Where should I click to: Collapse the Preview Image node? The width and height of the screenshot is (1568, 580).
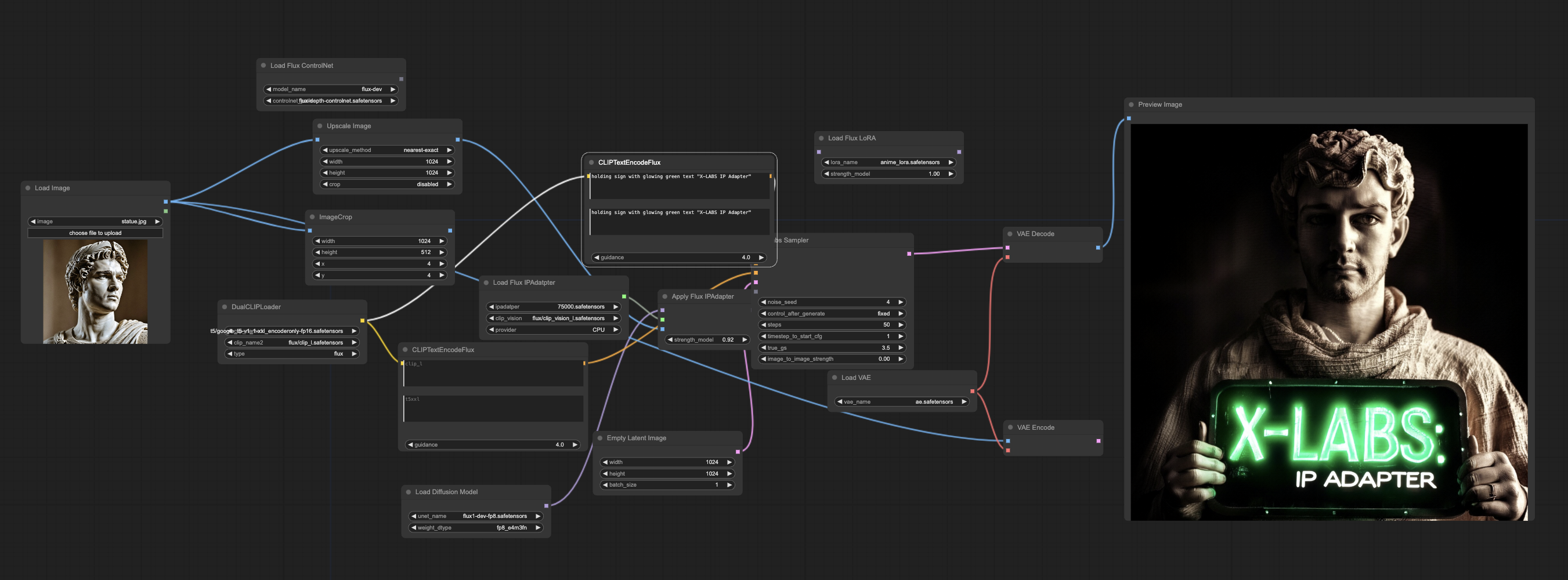point(1131,104)
